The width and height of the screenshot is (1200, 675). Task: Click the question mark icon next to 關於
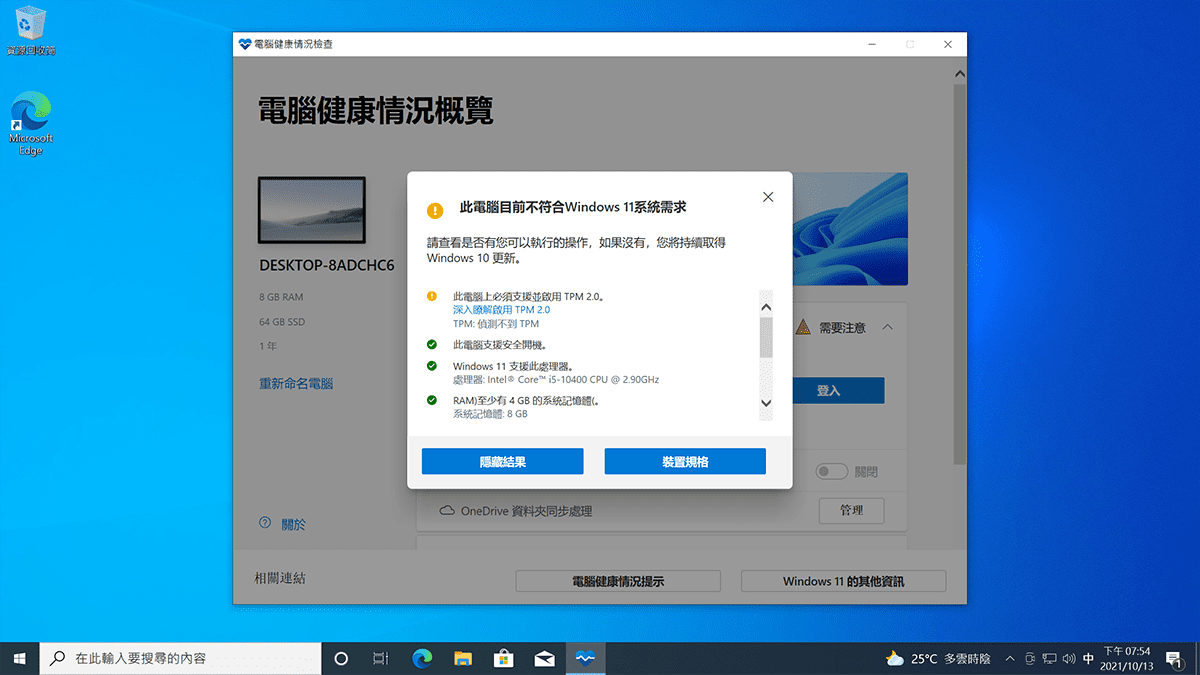pos(264,523)
